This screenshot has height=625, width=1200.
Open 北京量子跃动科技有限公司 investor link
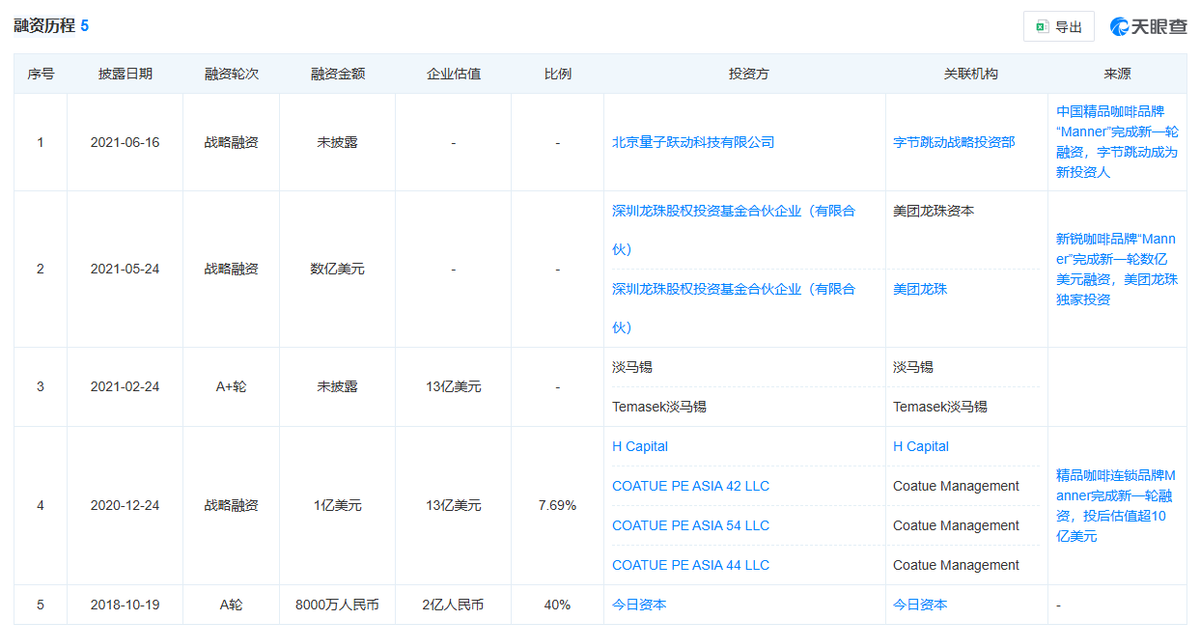693,142
